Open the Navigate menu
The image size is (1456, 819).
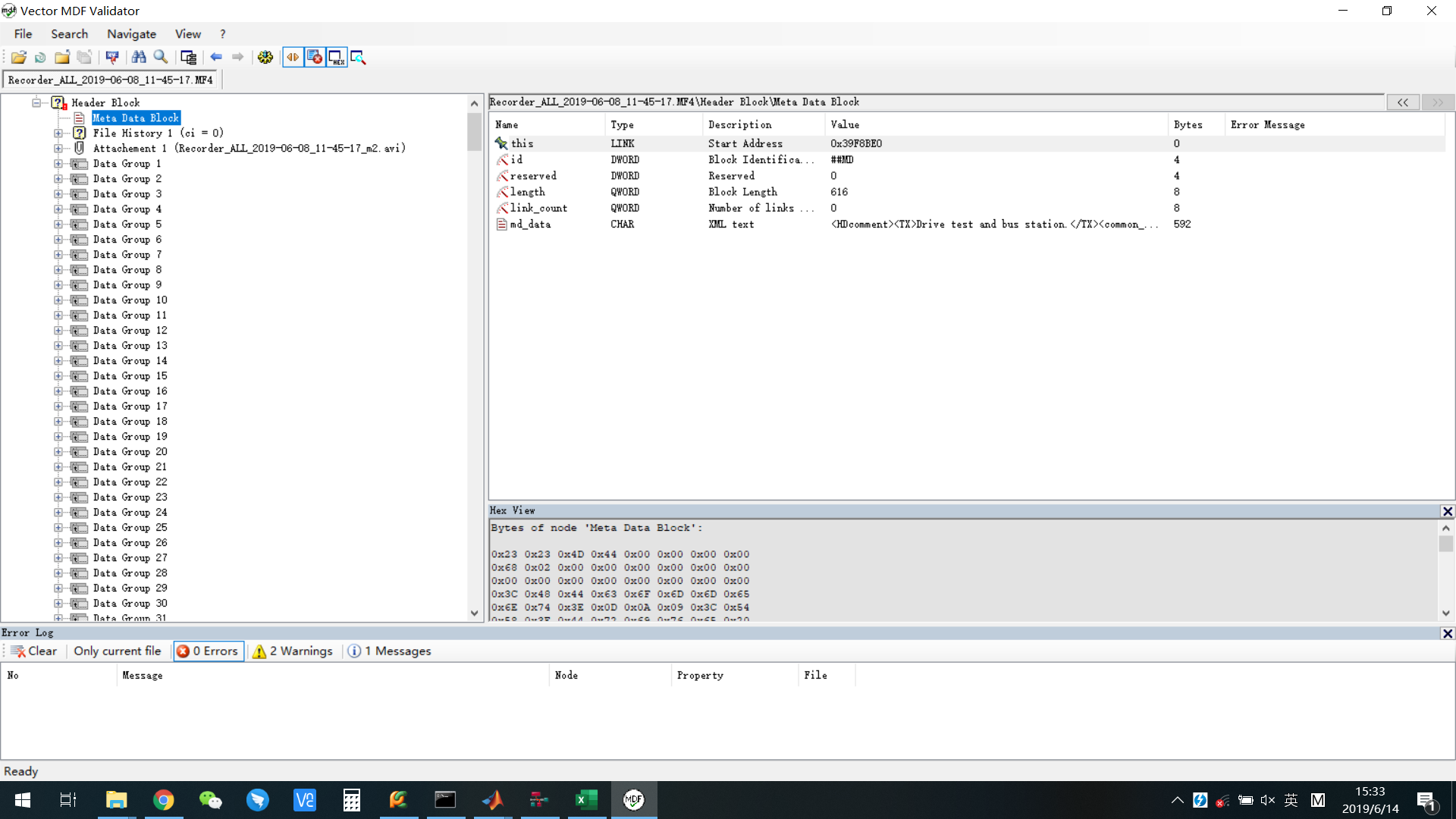[x=131, y=34]
